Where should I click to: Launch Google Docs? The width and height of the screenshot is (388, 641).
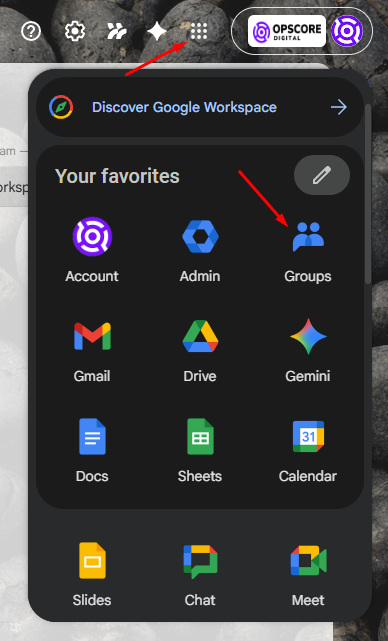click(92, 450)
